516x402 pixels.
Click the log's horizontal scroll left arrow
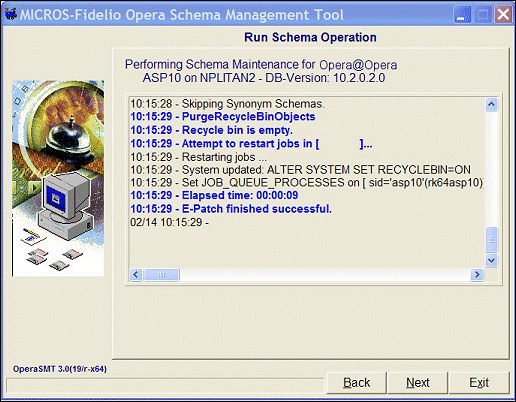point(136,275)
